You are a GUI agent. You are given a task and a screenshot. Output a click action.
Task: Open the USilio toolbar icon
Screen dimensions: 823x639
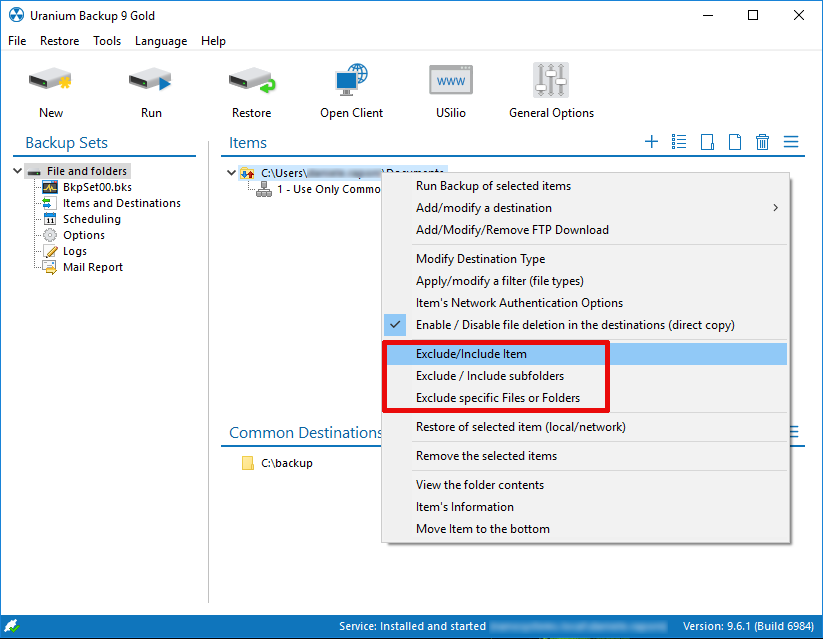(451, 82)
